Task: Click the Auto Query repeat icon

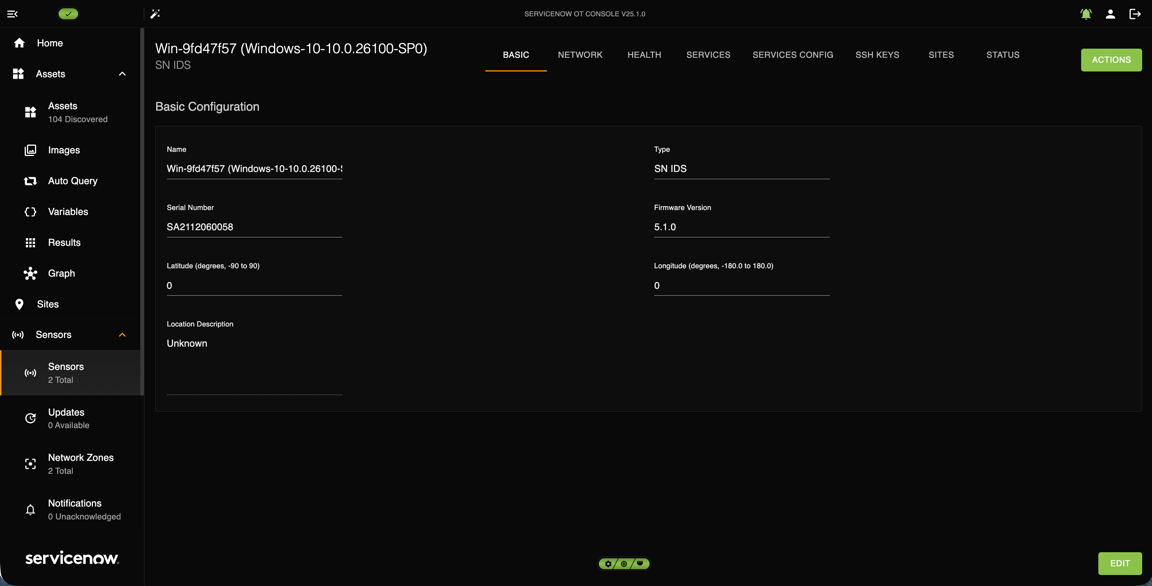Action: tap(30, 181)
